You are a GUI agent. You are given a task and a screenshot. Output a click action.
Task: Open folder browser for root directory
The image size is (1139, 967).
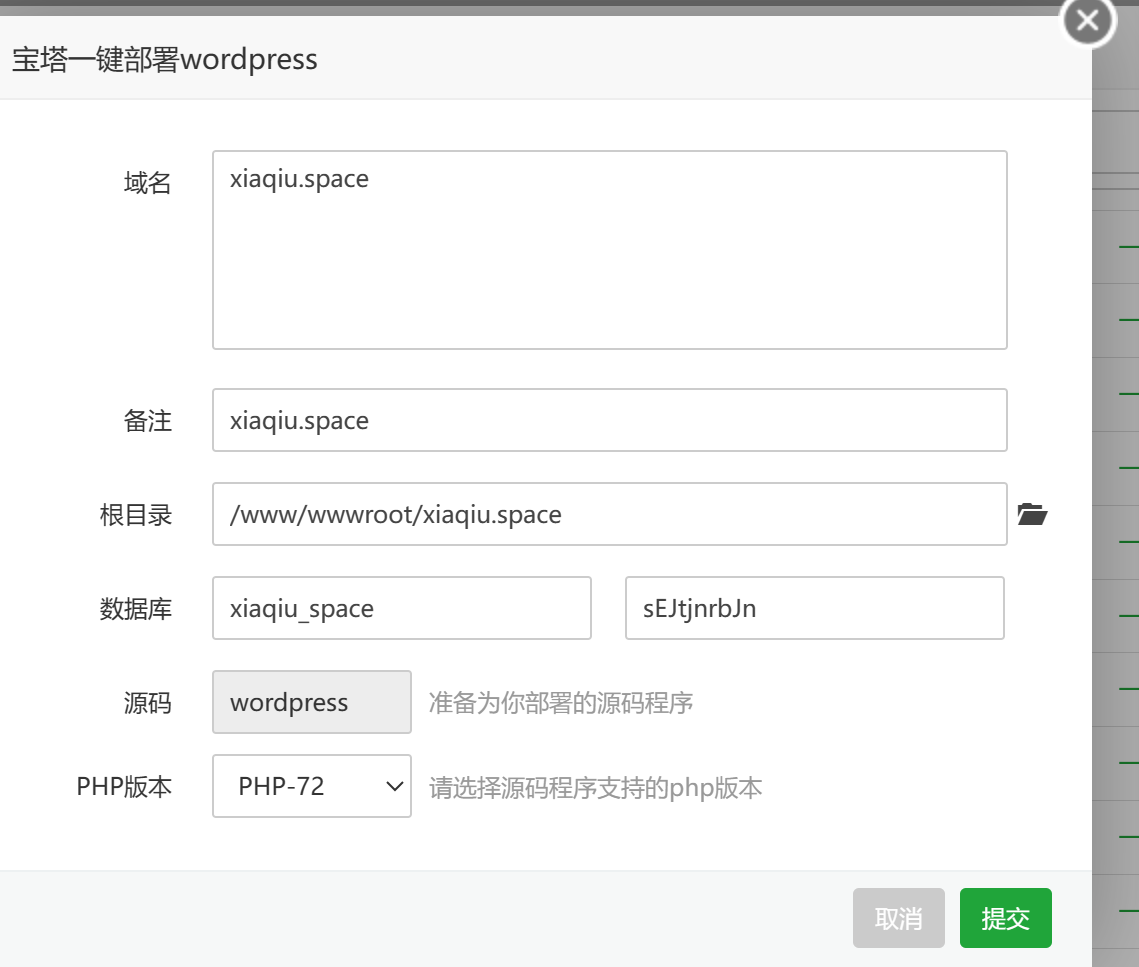(x=1032, y=514)
